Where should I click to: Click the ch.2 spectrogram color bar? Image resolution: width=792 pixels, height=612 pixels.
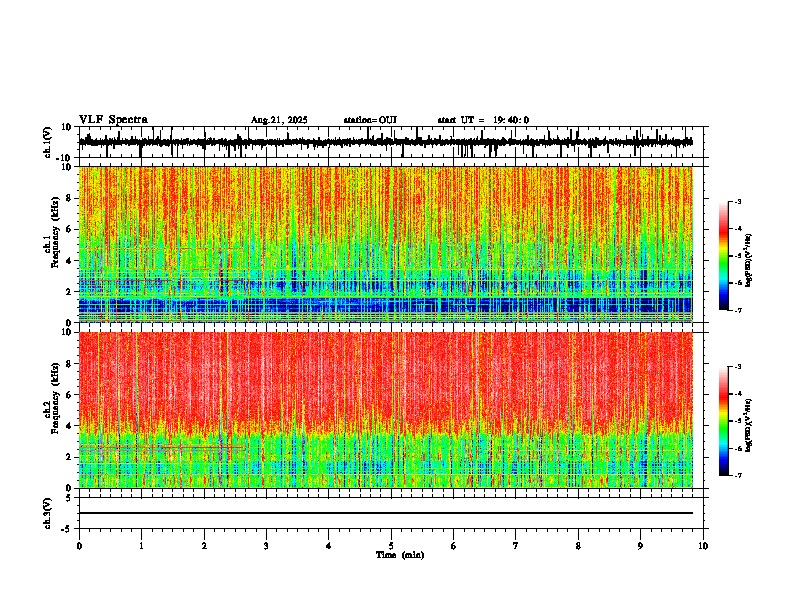coord(724,421)
